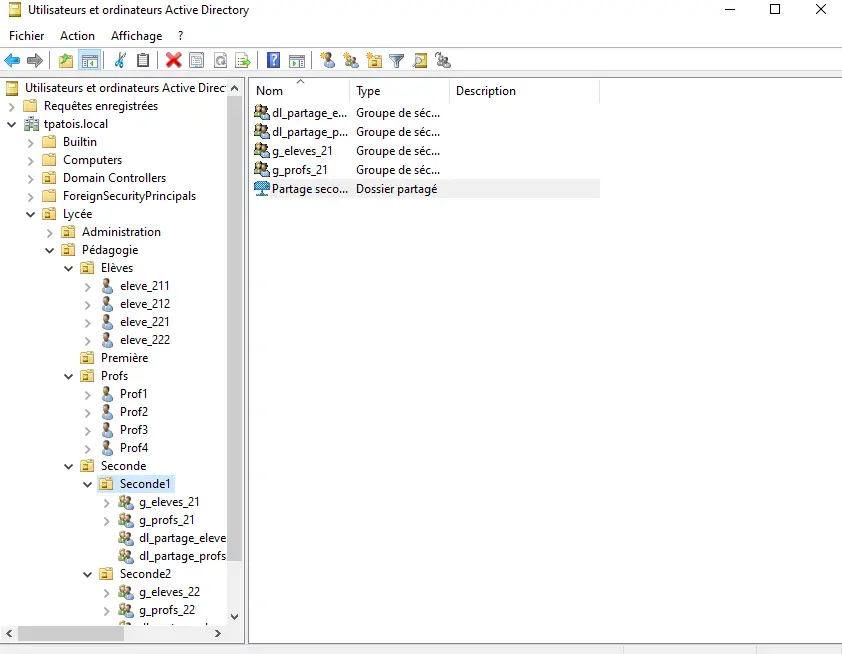Open the Fichier menu

tap(26, 35)
